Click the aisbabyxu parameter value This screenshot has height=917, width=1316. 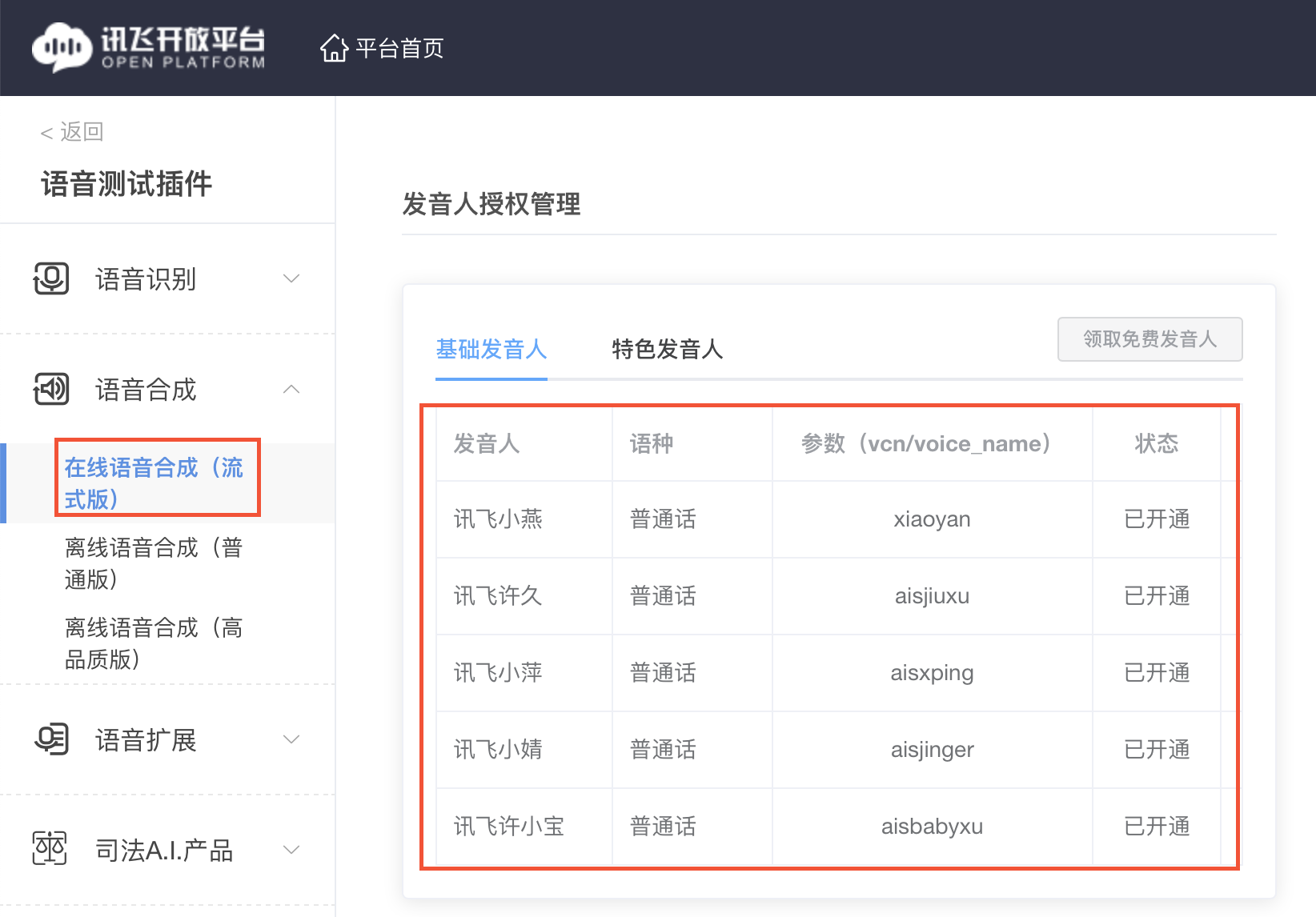[x=932, y=827]
